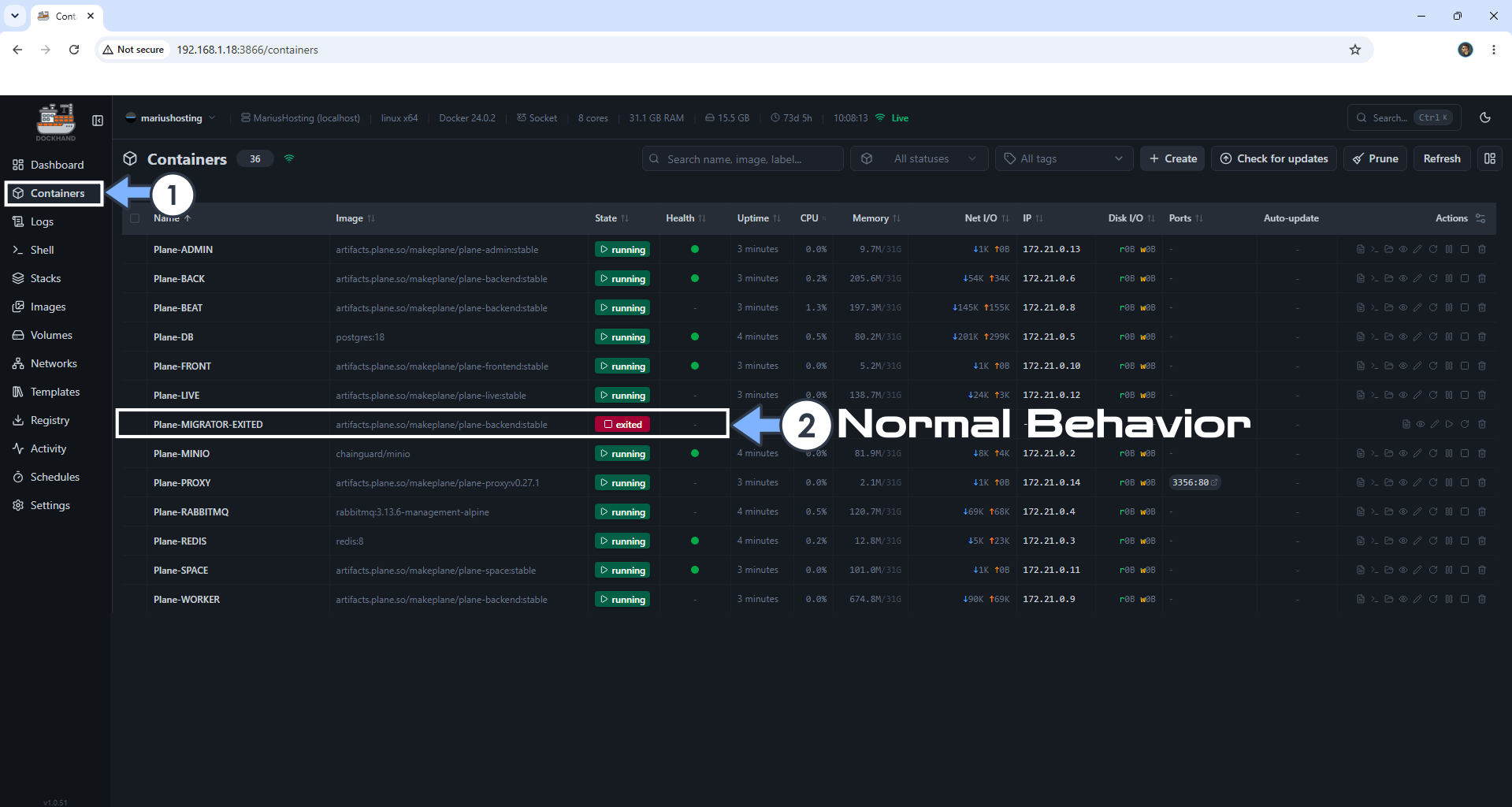1512x807 pixels.
Task: Sort the containers by the Memory column
Action: (x=876, y=218)
